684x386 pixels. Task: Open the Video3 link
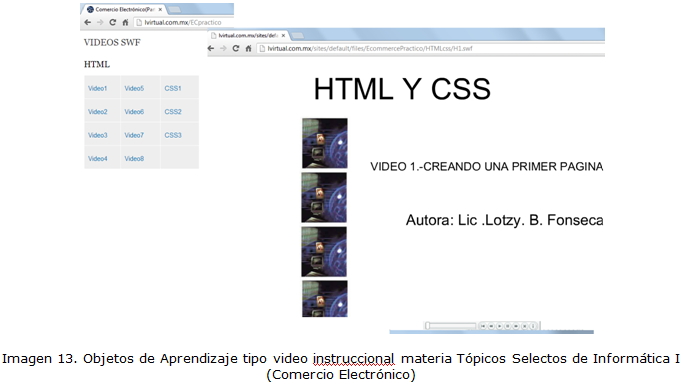pyautogui.click(x=97, y=135)
